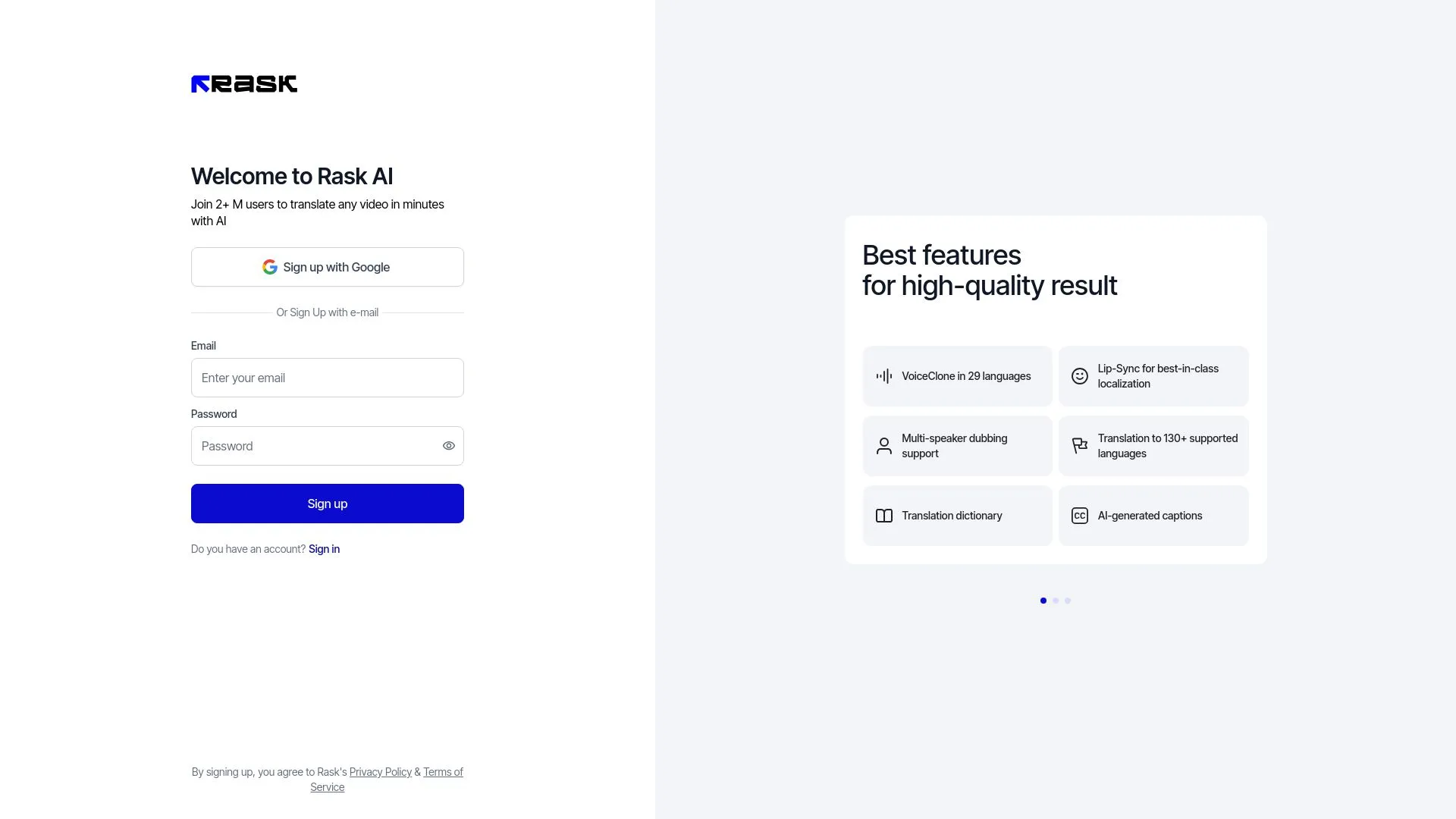Viewport: 1456px width, 819px height.
Task: Open the Privacy Policy link
Action: tap(380, 772)
